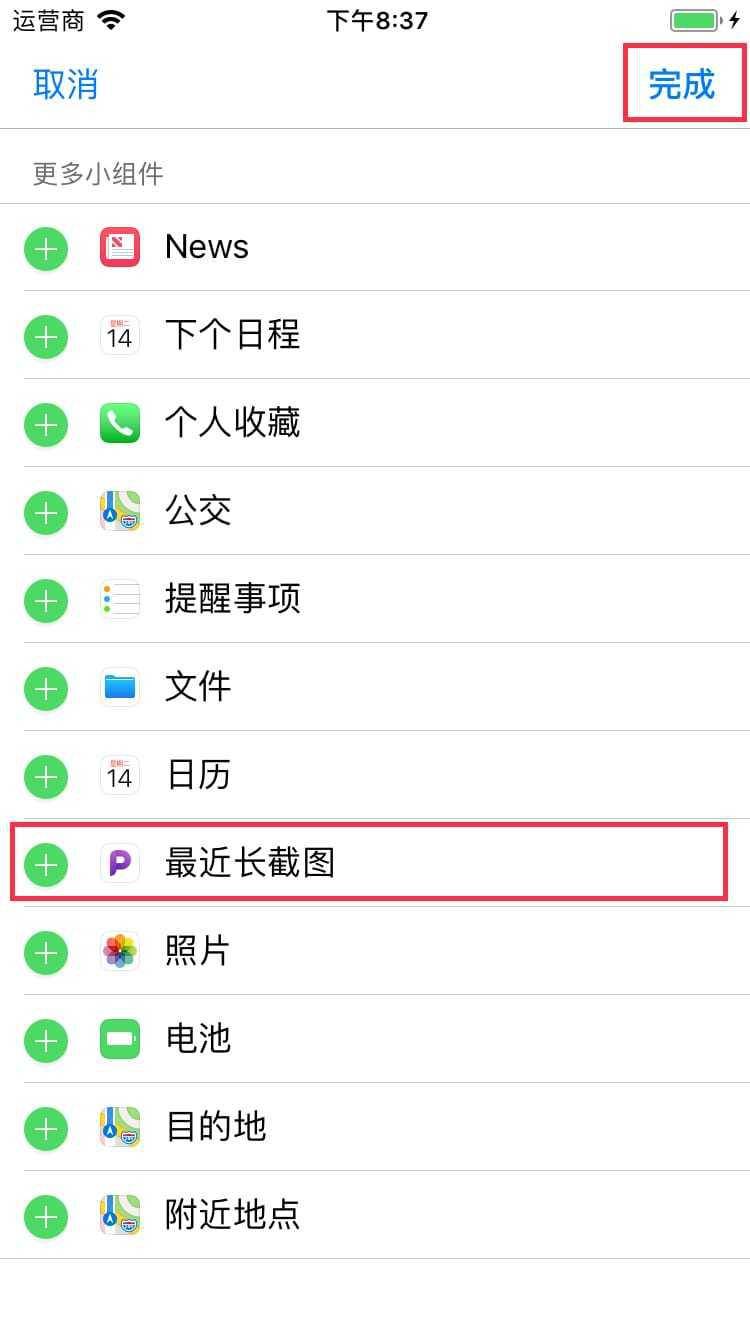Tap the Photos icon beside 照片
This screenshot has width=750, height=1334.
[x=120, y=951]
